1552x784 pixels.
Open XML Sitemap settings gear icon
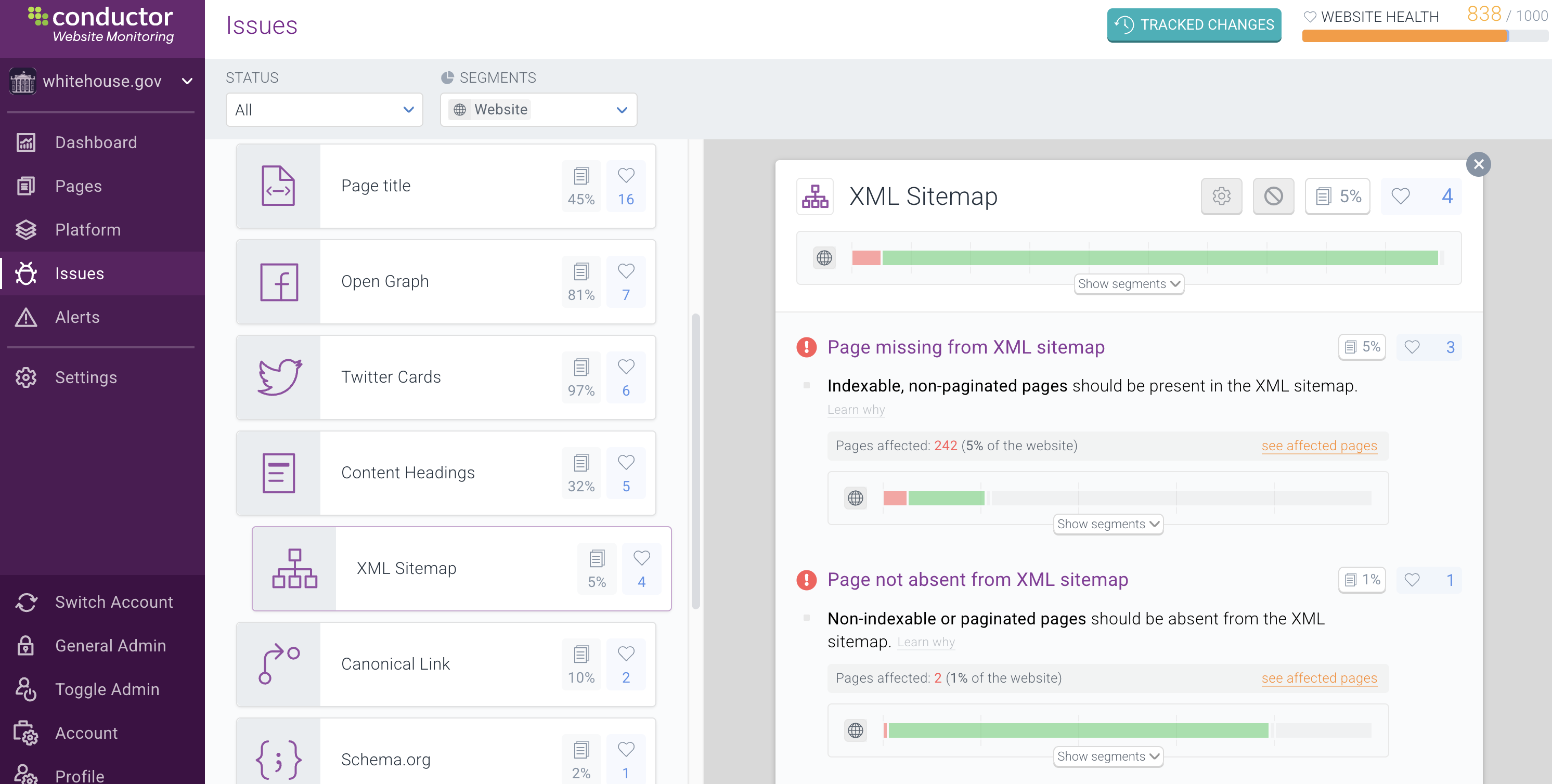coord(1221,197)
